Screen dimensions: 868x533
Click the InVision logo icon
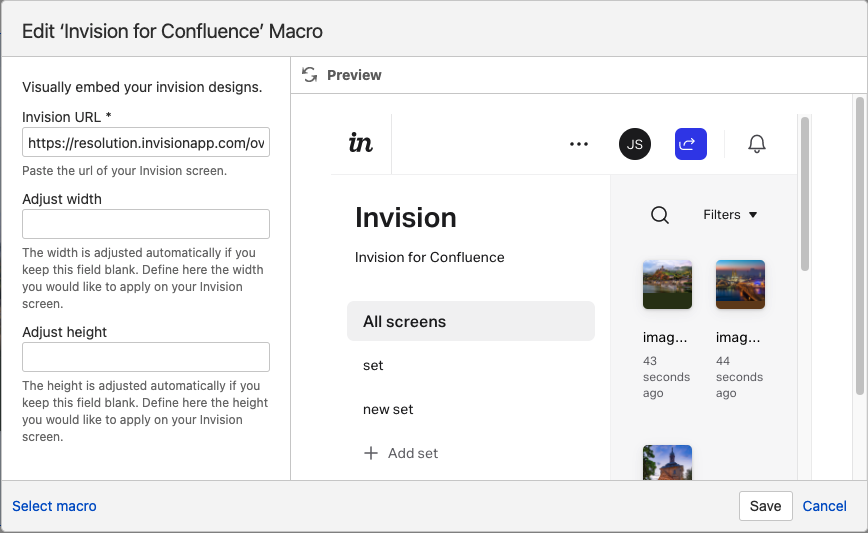coord(361,143)
